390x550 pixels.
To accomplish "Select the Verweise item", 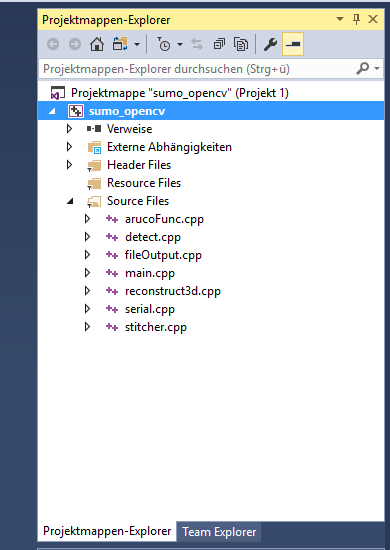I will tap(129, 129).
